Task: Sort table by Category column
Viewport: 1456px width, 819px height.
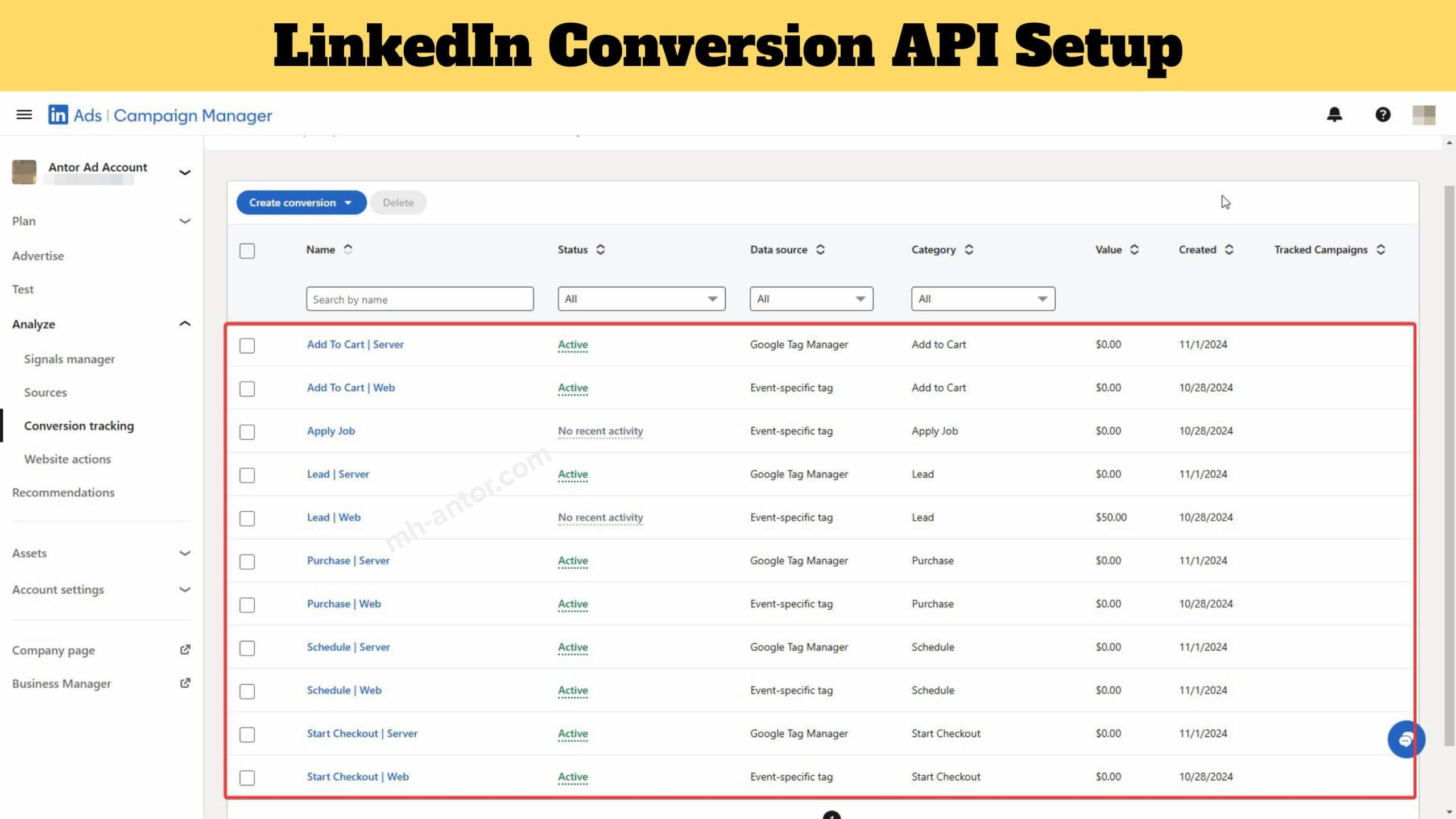Action: click(x=969, y=250)
